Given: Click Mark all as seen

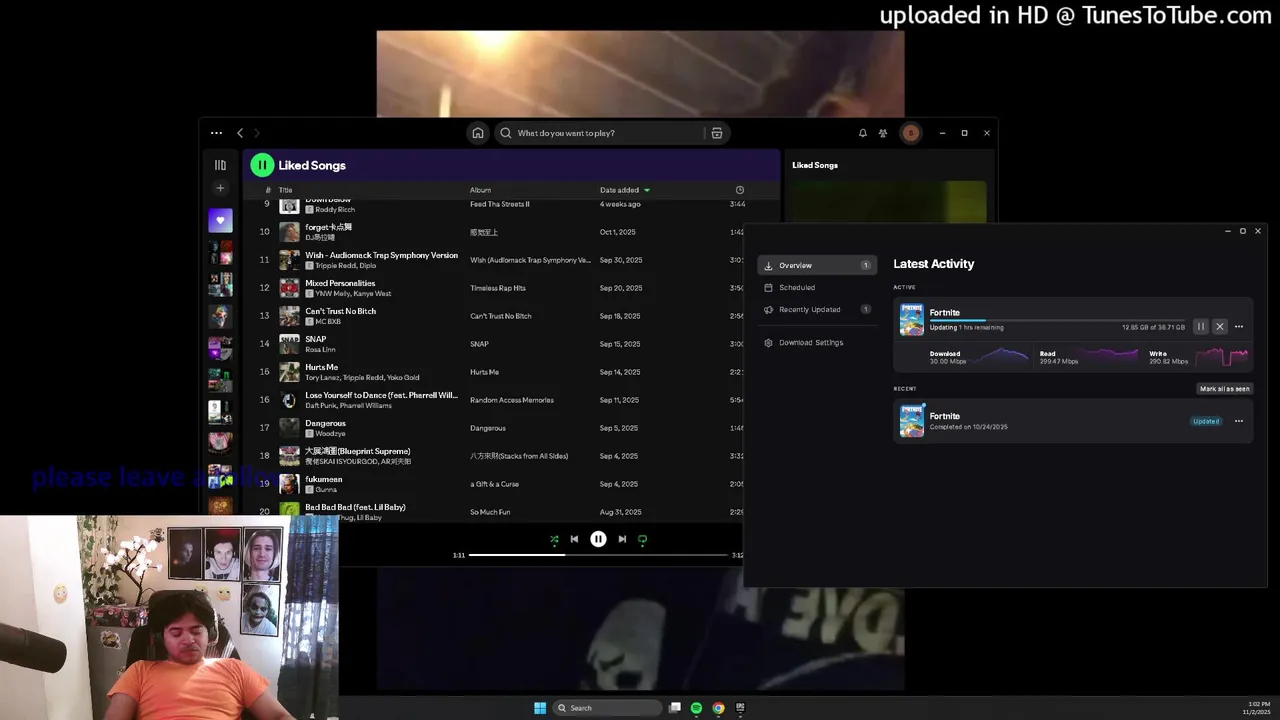Looking at the screenshot, I should 1225,389.
